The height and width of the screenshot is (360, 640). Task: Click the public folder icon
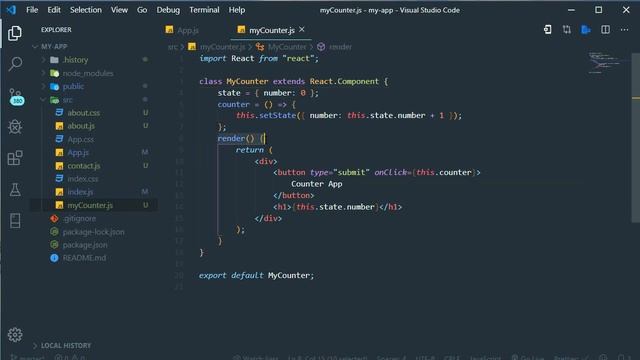(x=54, y=87)
